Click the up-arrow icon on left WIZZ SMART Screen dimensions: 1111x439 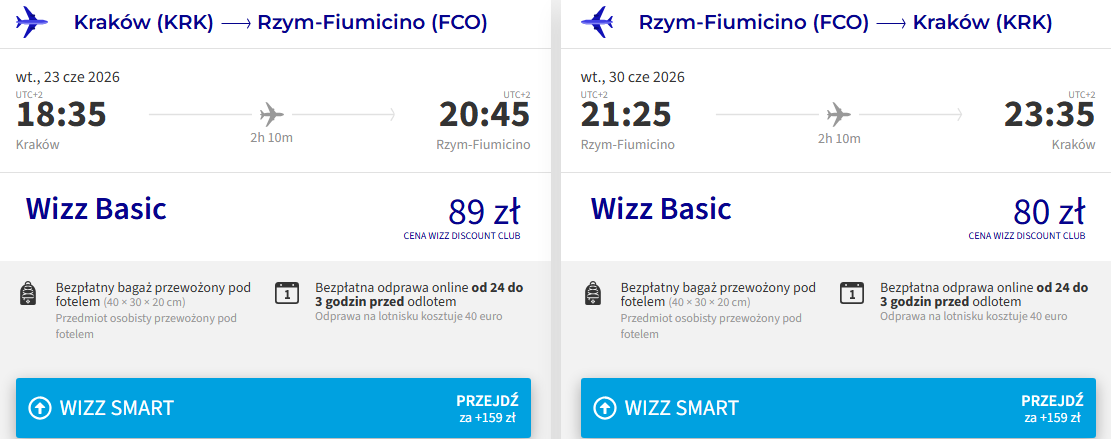click(40, 408)
